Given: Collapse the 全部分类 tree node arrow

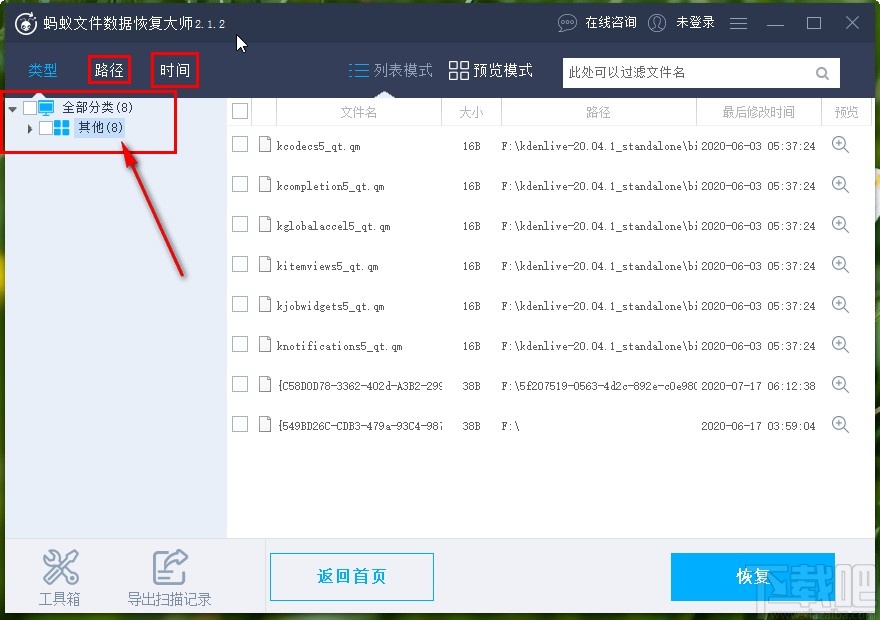Looking at the screenshot, I should click(x=13, y=108).
